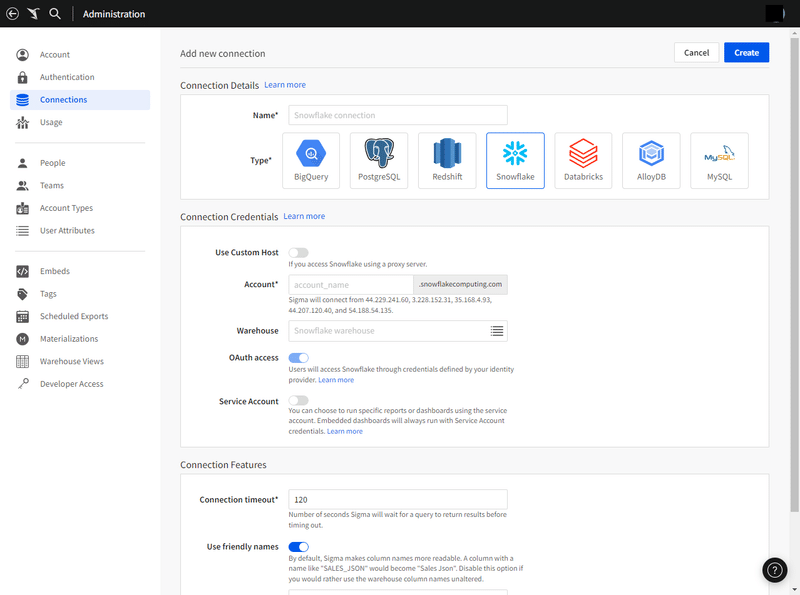Click the Developer Access key icon
Screen dimensions: 800x595
pos(23,384)
